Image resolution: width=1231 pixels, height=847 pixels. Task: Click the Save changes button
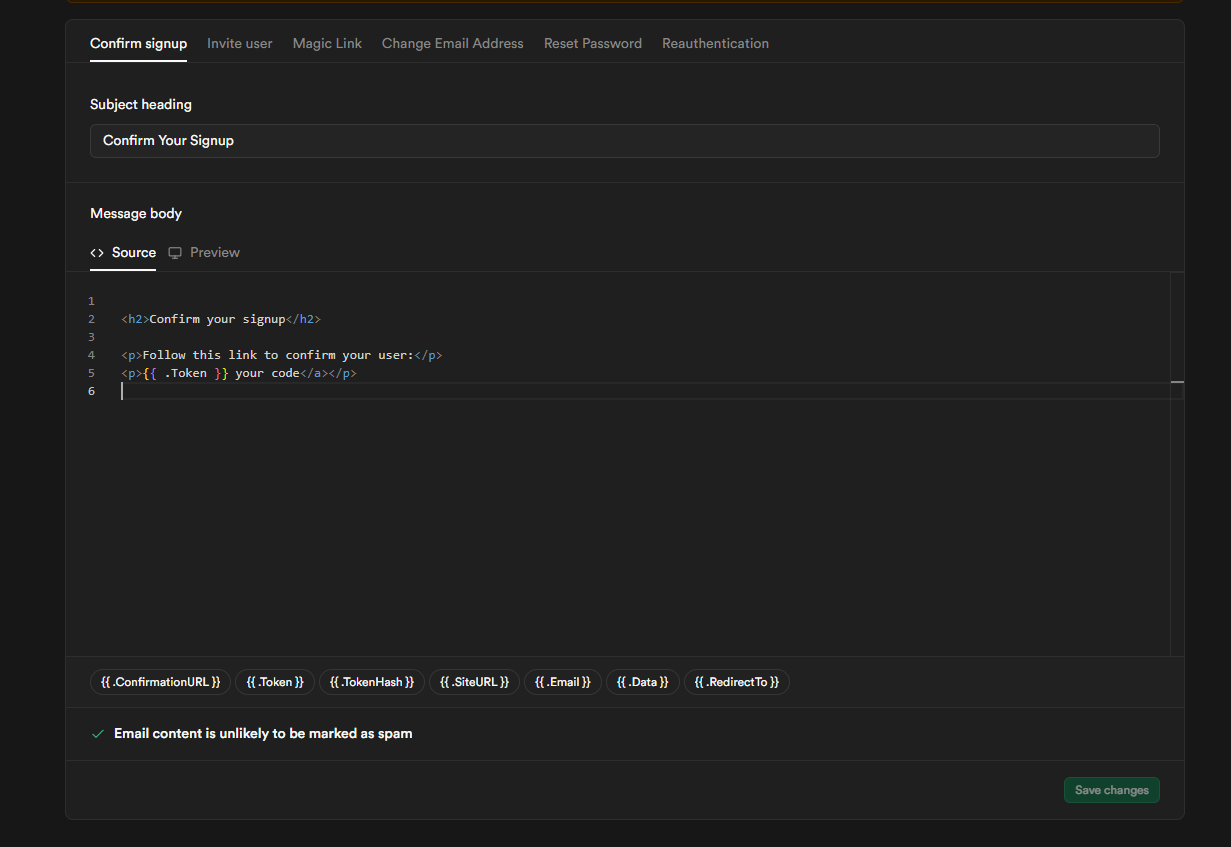(1112, 790)
